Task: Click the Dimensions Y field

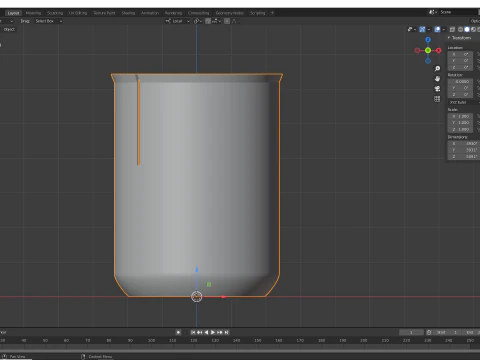Action: (464, 150)
